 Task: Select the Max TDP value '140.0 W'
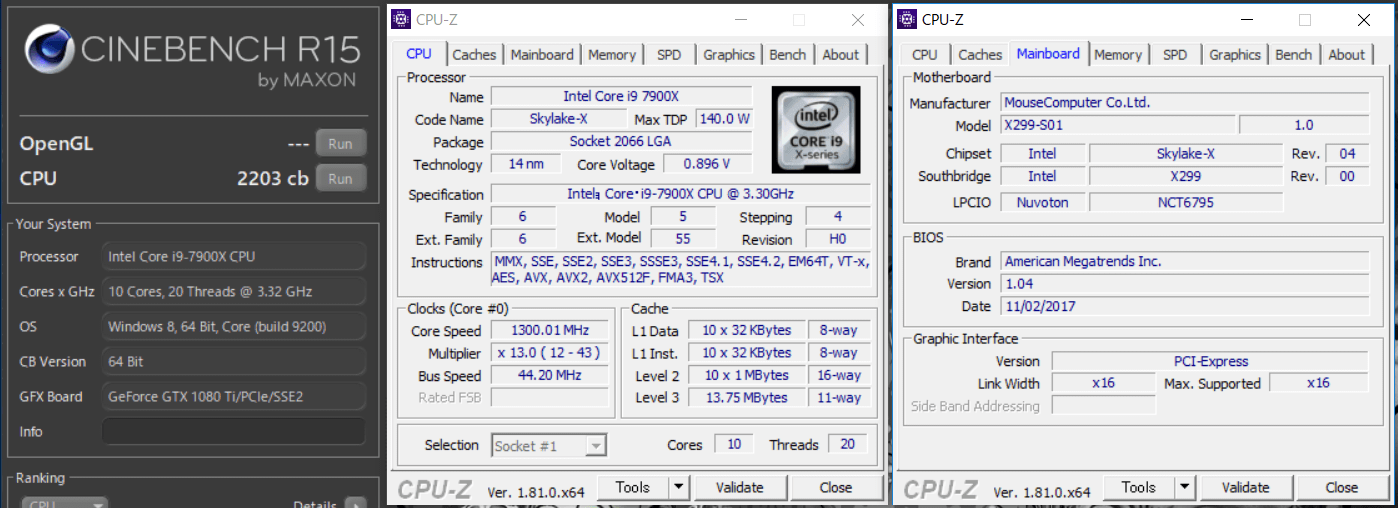click(x=724, y=119)
